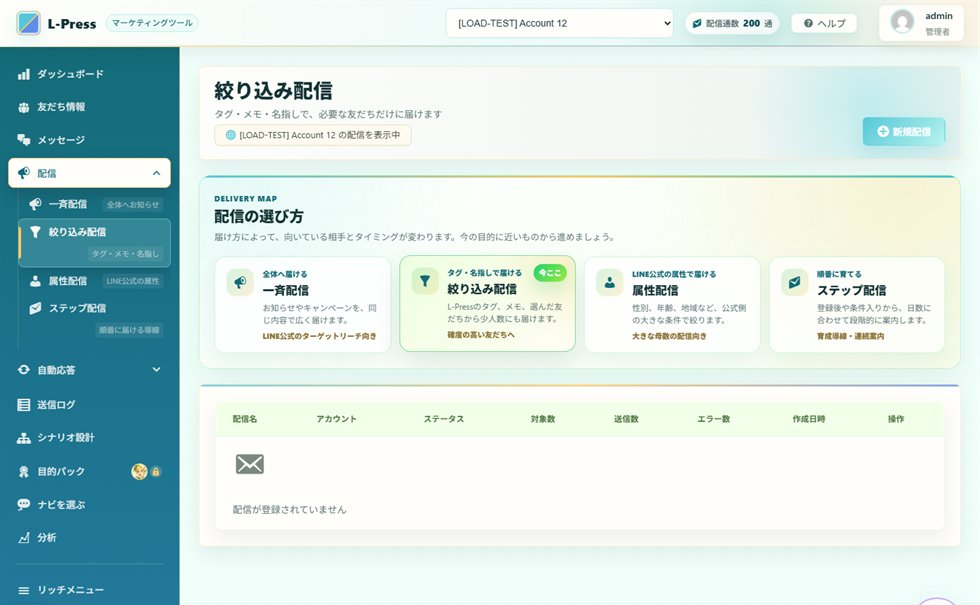The width and height of the screenshot is (980, 605).
Task: Click the Account 12 の配信を表示中 badge
Action: click(x=312, y=135)
